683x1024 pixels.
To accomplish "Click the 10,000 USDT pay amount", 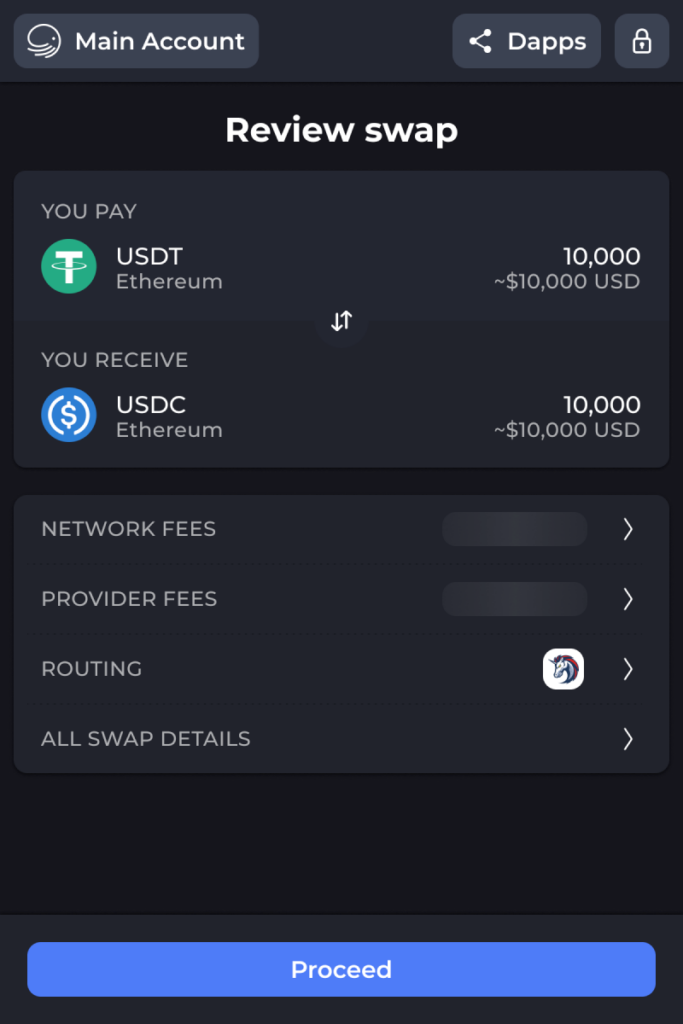I will click(x=601, y=256).
